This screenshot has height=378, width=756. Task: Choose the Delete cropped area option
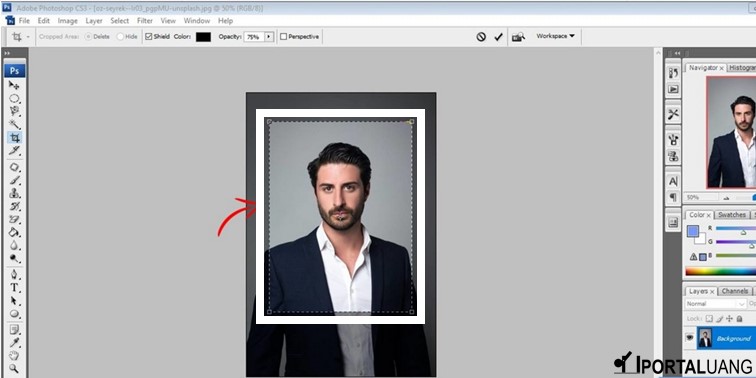point(88,37)
